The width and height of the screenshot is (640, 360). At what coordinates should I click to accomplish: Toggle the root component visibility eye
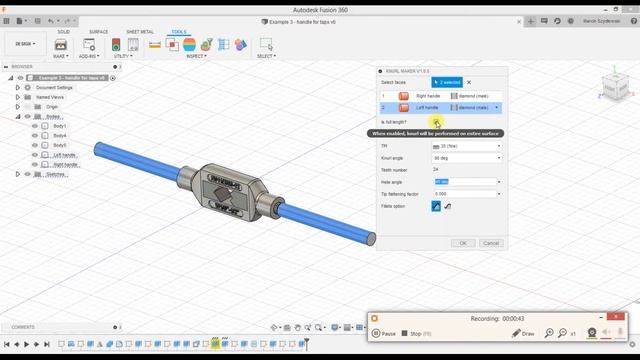(20, 78)
